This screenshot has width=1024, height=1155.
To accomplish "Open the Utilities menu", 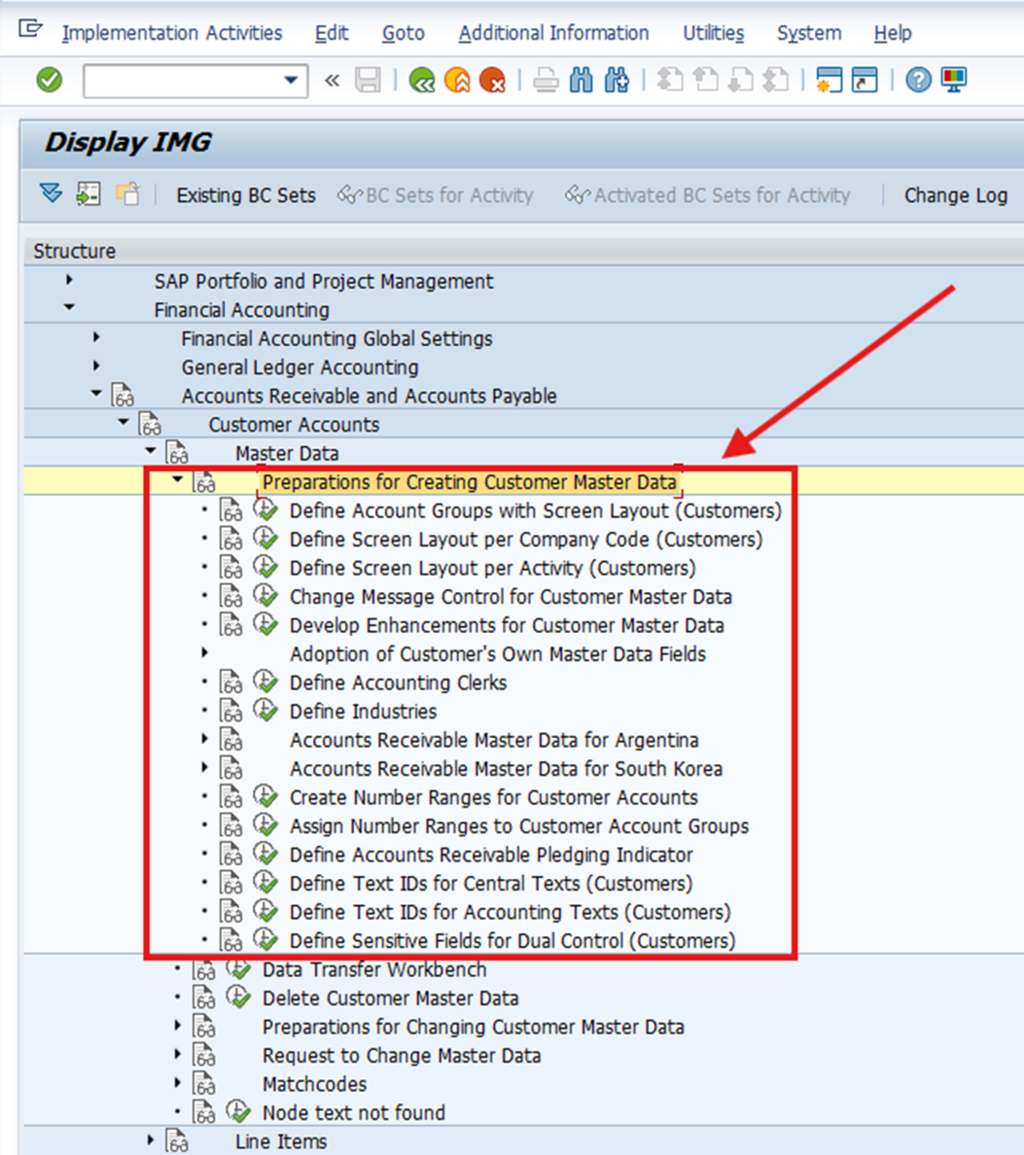I will point(713,33).
